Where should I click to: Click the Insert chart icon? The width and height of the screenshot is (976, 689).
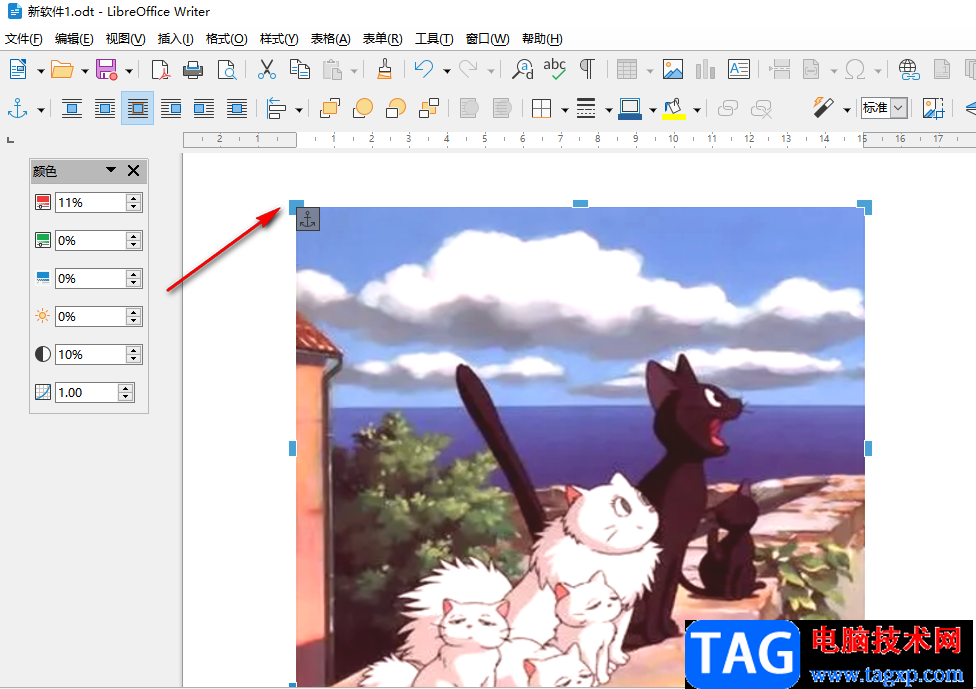705,70
